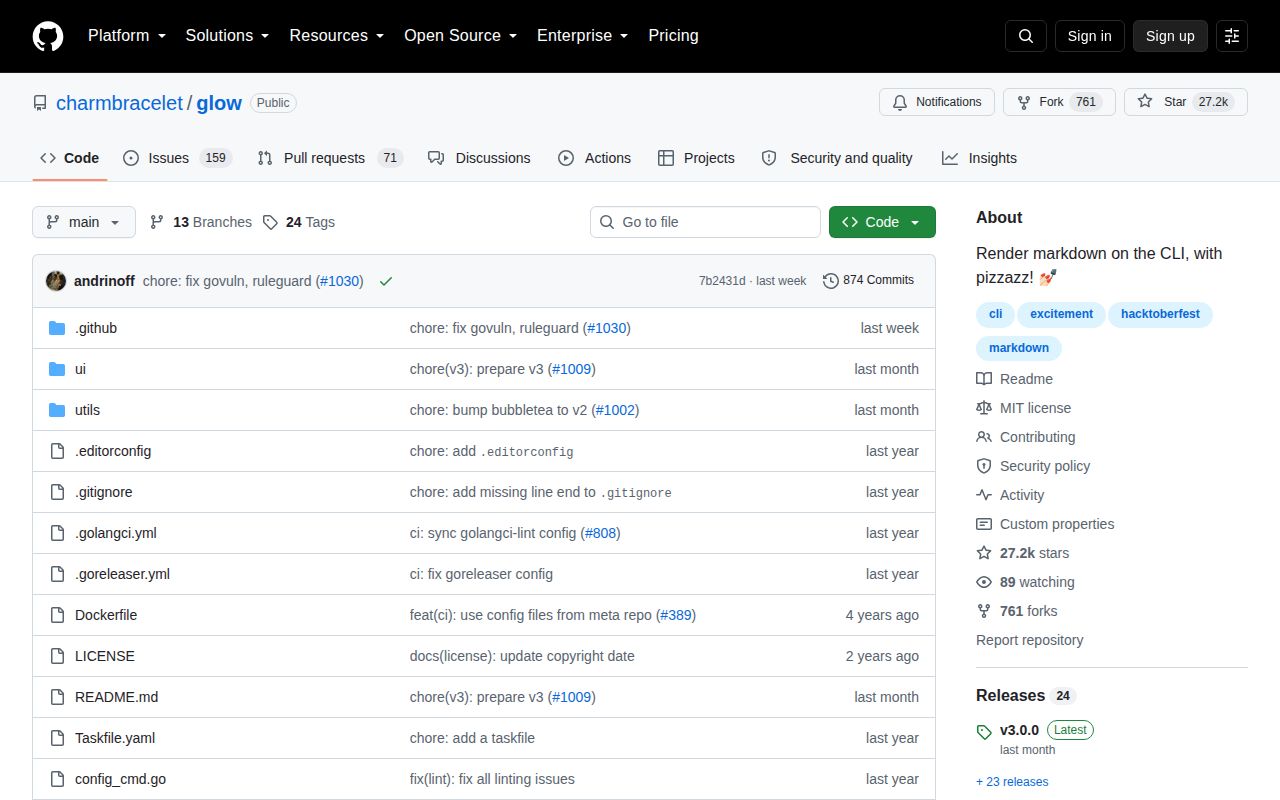Click the markdown topic tag

1019,348
